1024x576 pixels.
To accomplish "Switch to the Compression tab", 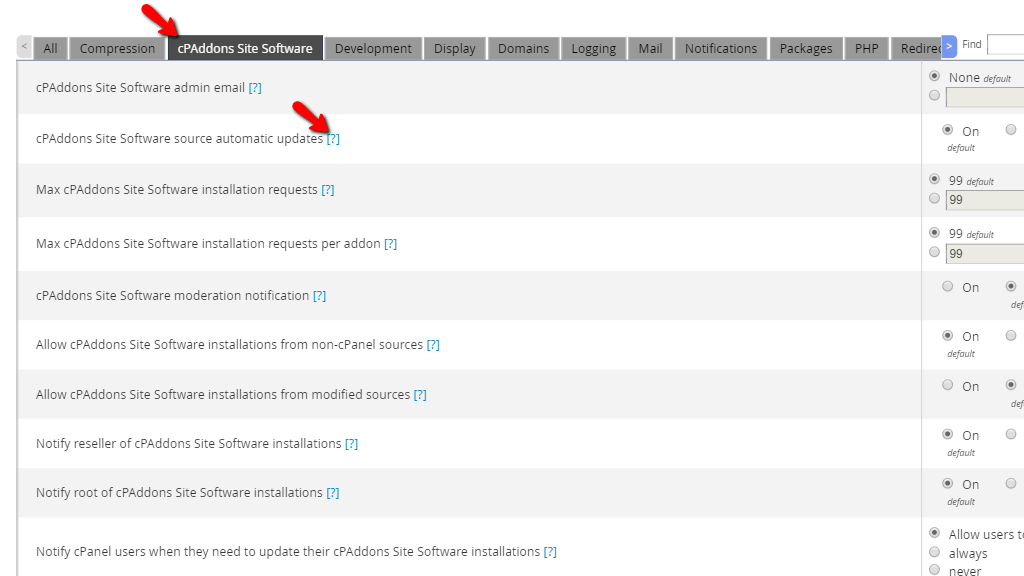I will pyautogui.click(x=118, y=48).
